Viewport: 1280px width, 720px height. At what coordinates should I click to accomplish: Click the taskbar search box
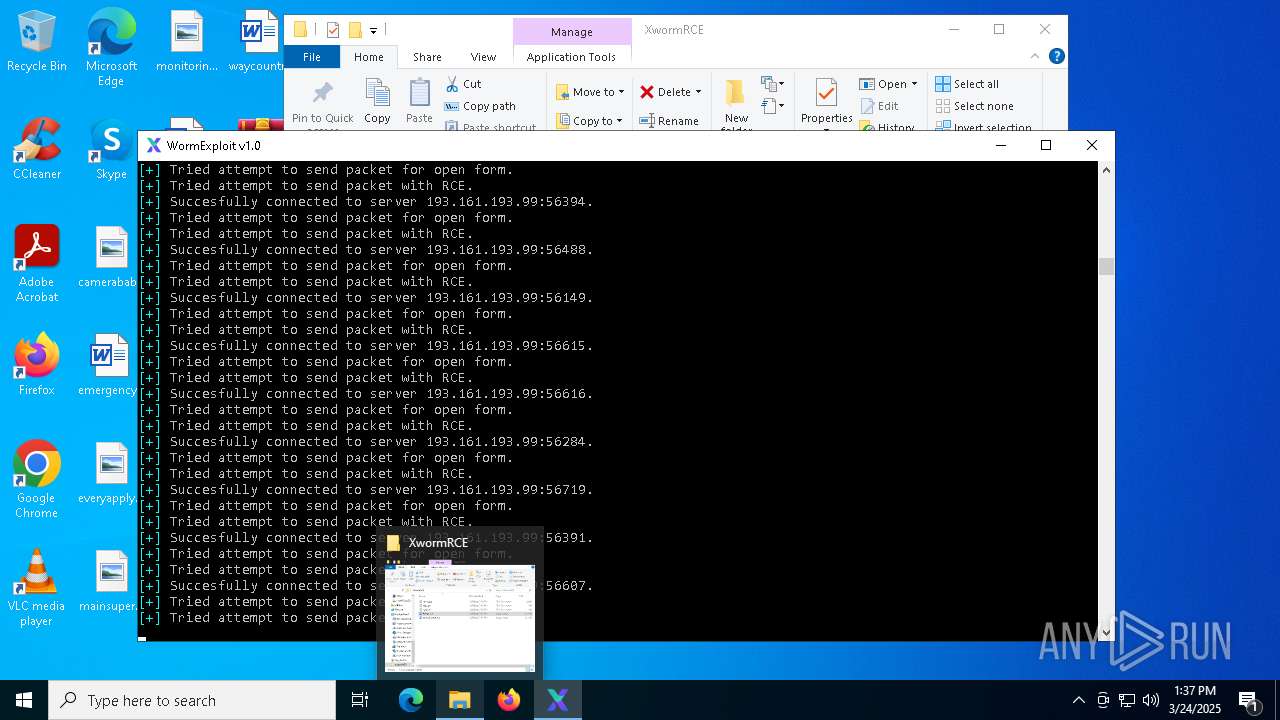click(192, 700)
